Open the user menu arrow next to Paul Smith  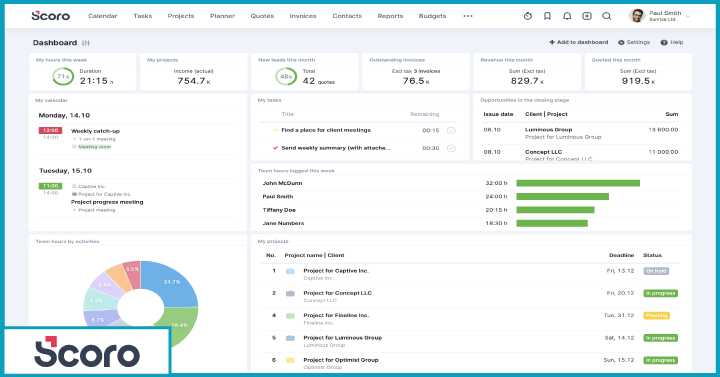(x=687, y=17)
